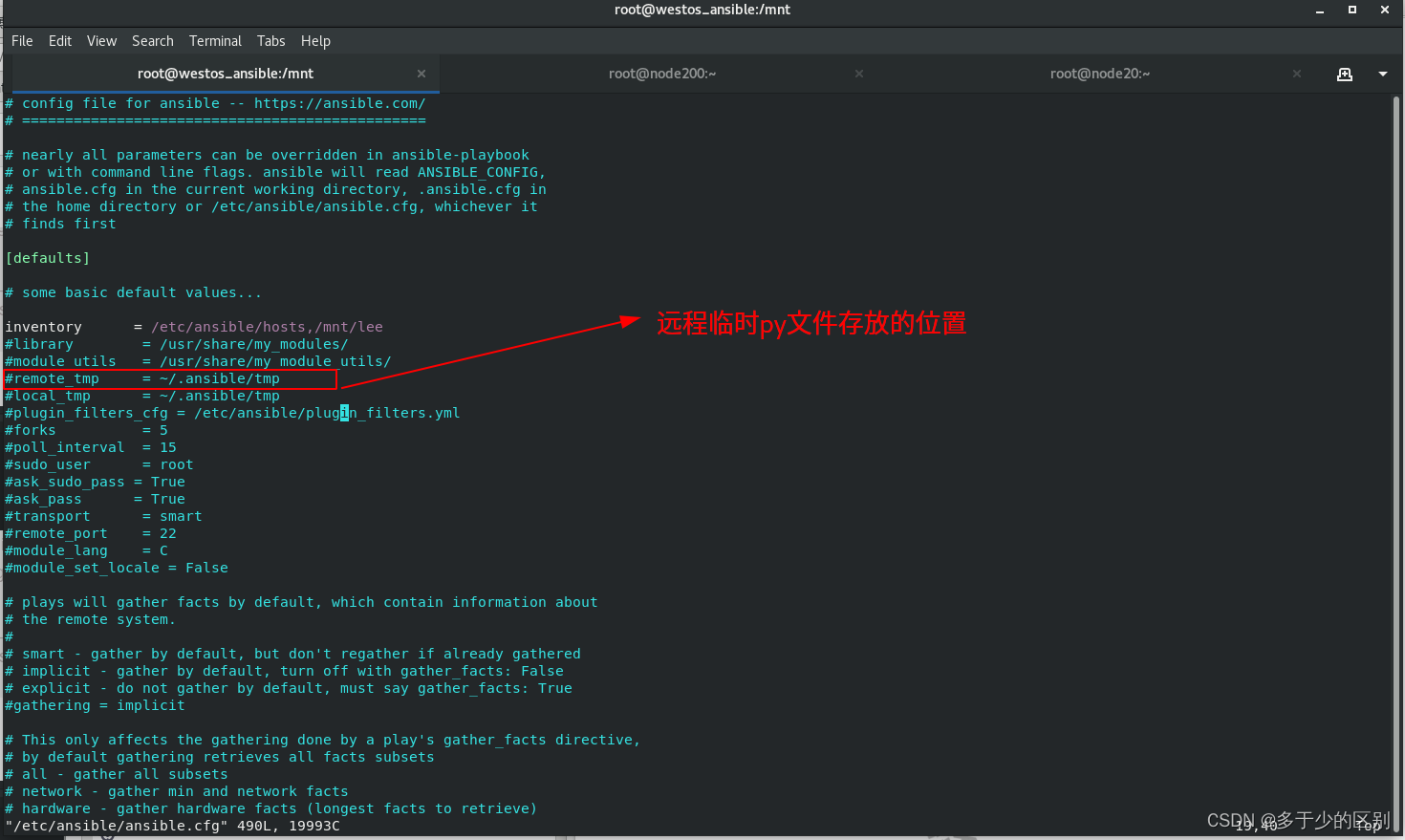
Task: Click the "# implicit - gather by default" line
Action: 284,671
